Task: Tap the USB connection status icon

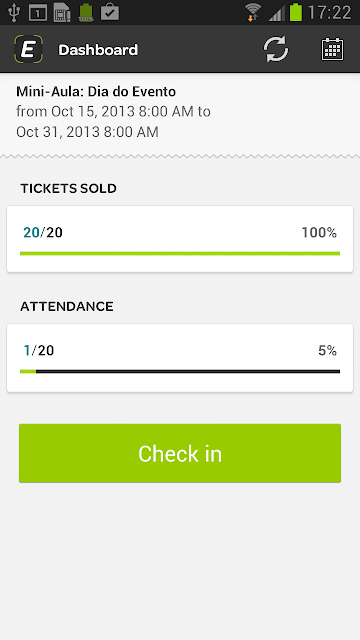Action: (13, 12)
